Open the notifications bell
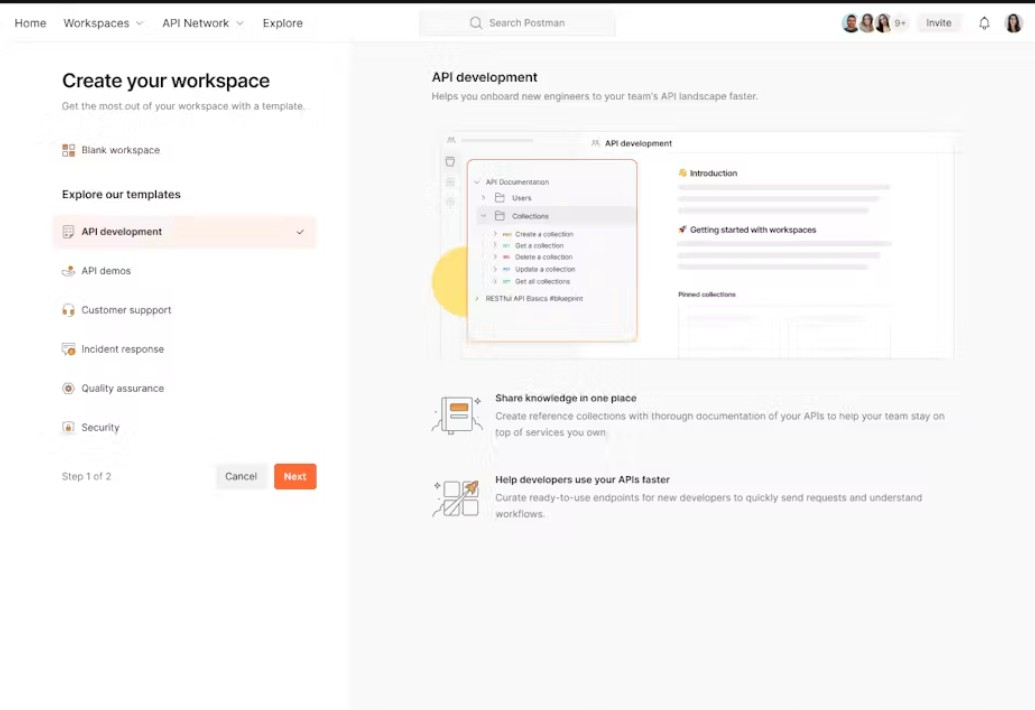This screenshot has width=1035, height=710. coord(984,23)
